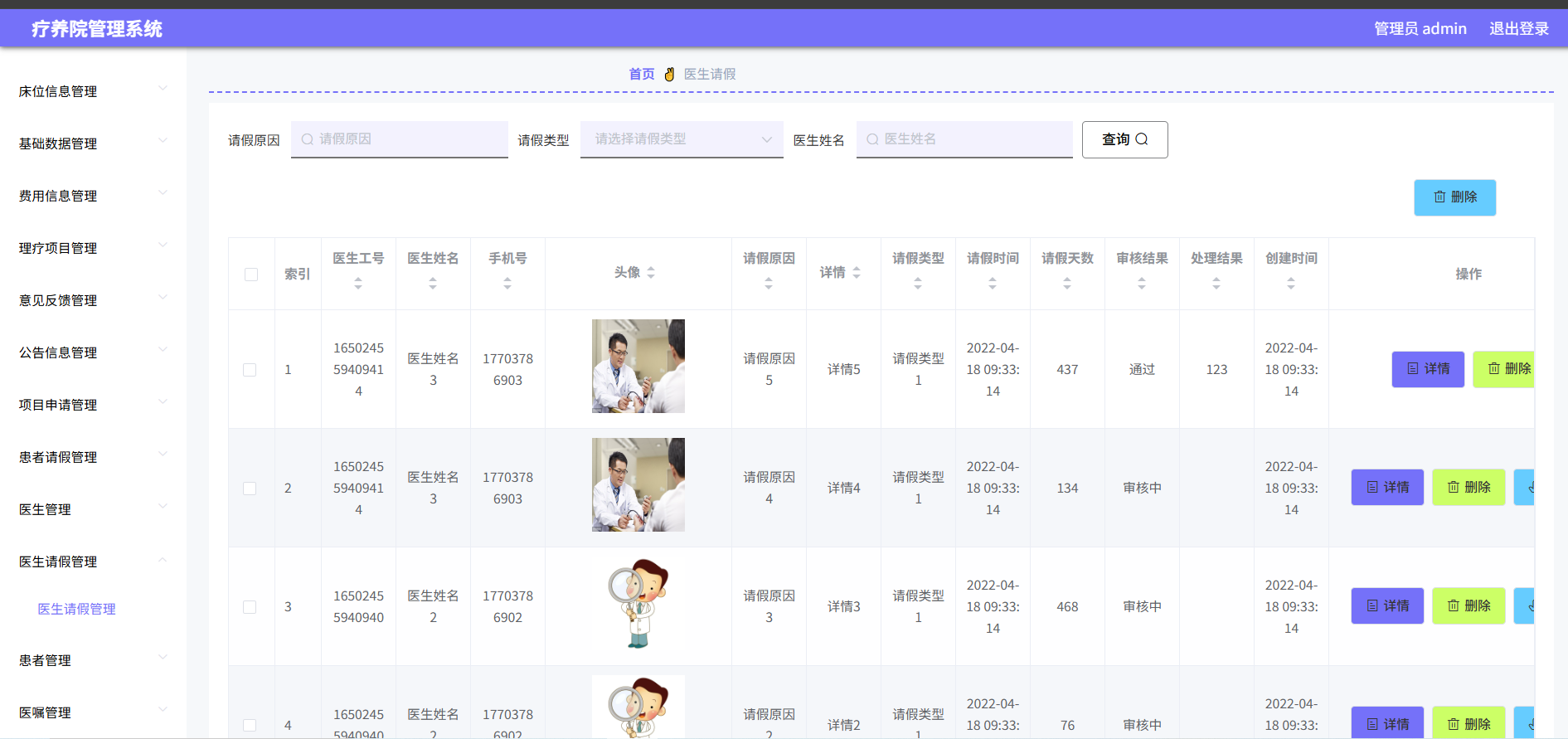Check the checkbox for row 2

click(x=250, y=489)
